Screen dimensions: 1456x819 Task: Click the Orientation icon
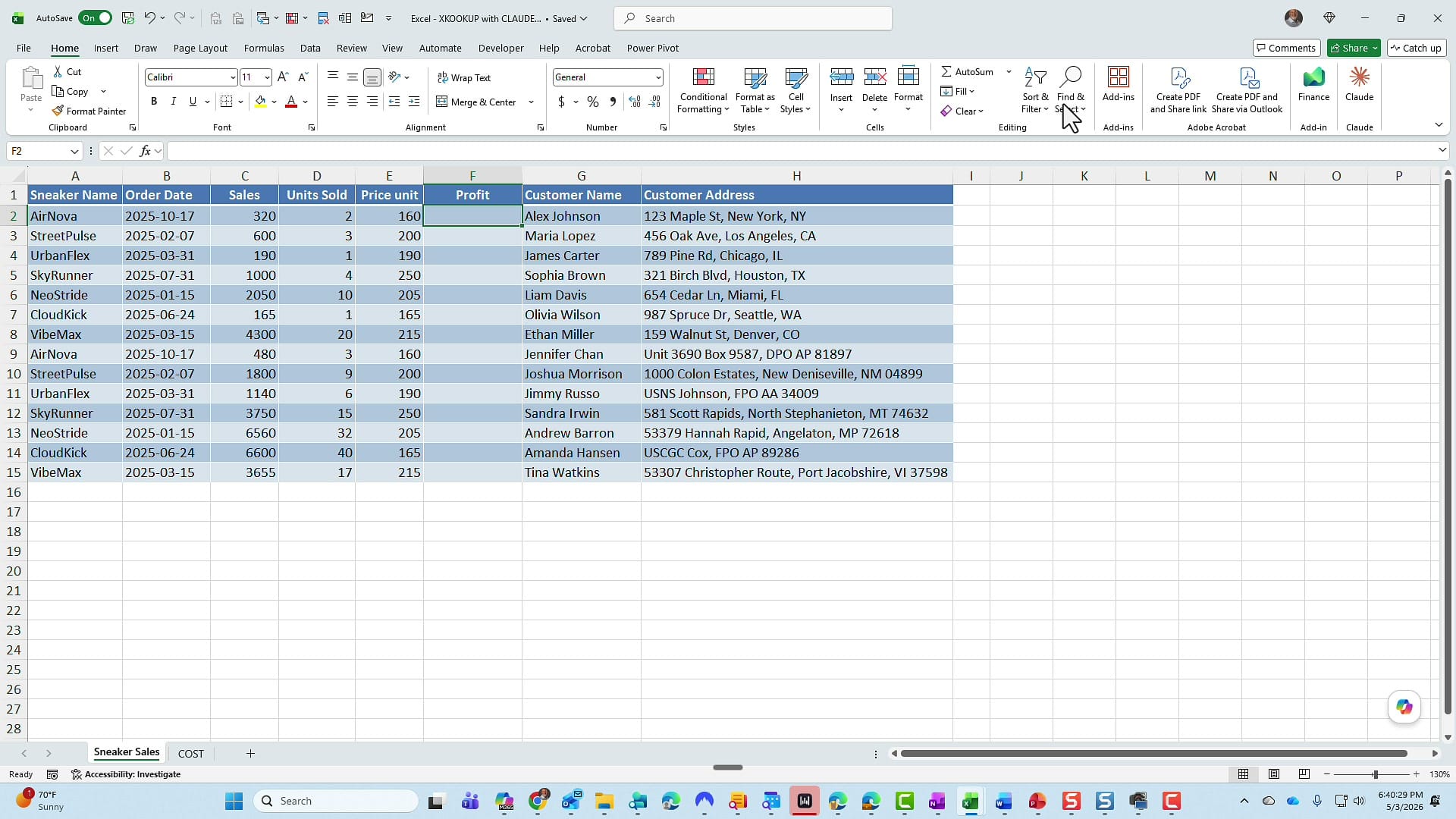[394, 77]
